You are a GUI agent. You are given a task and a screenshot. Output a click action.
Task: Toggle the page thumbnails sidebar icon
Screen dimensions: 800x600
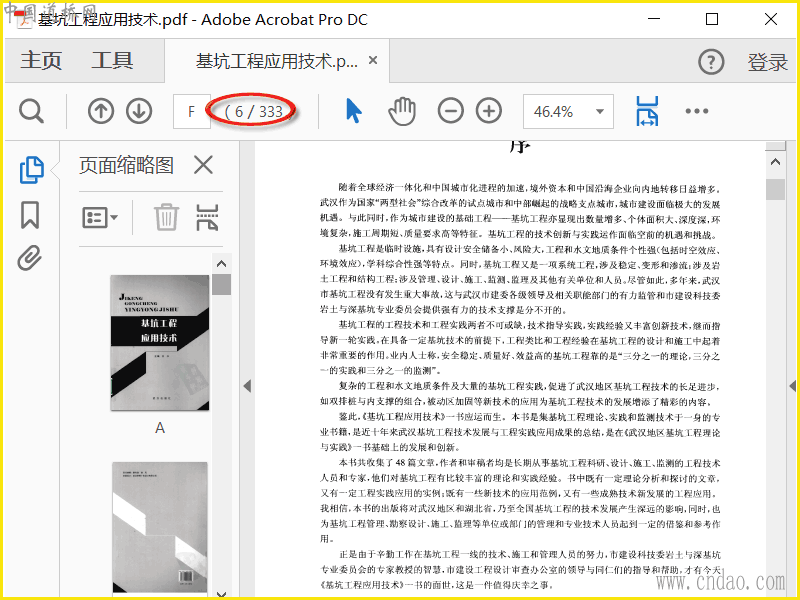[x=31, y=169]
